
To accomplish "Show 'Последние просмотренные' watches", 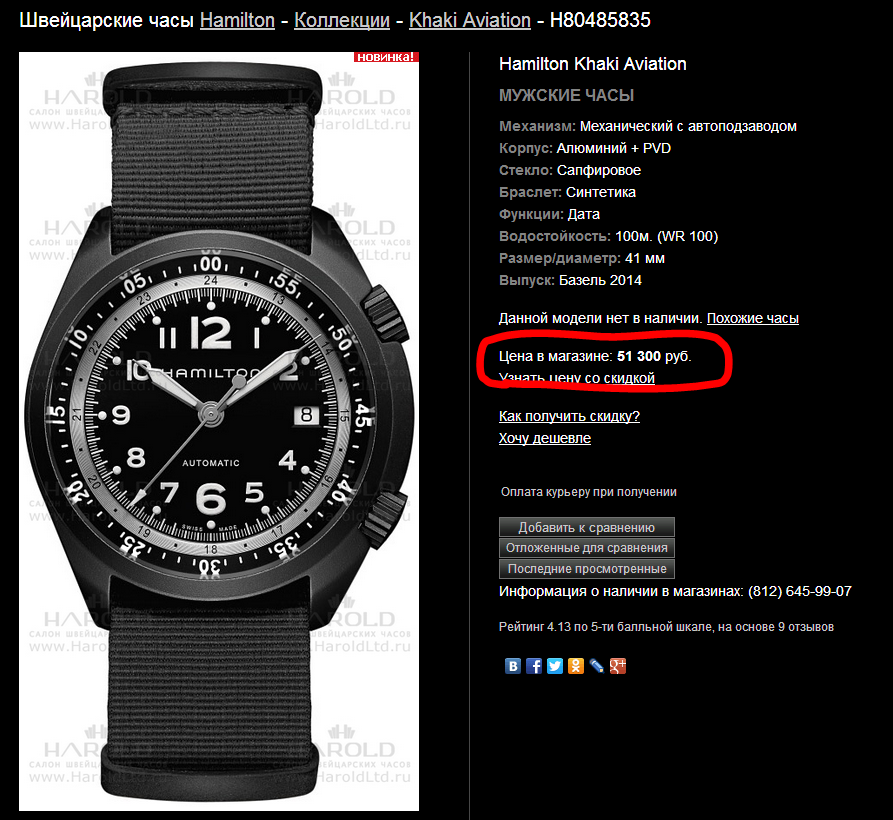I will (587, 569).
